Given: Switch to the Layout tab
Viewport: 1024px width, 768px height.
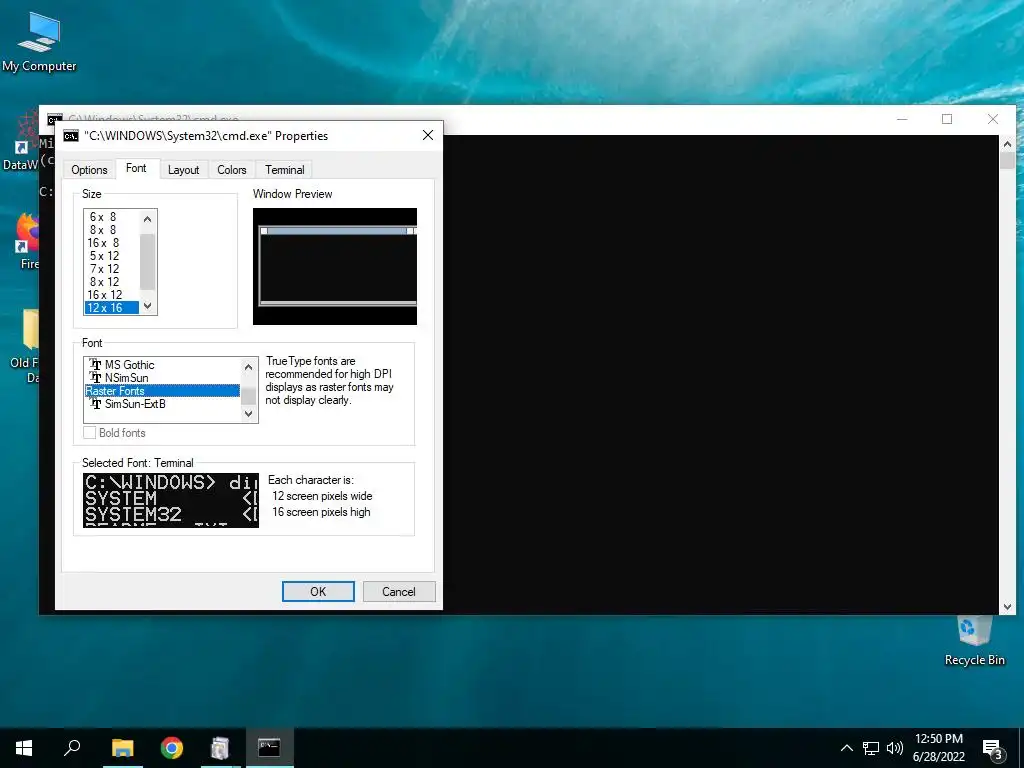Looking at the screenshot, I should point(184,170).
